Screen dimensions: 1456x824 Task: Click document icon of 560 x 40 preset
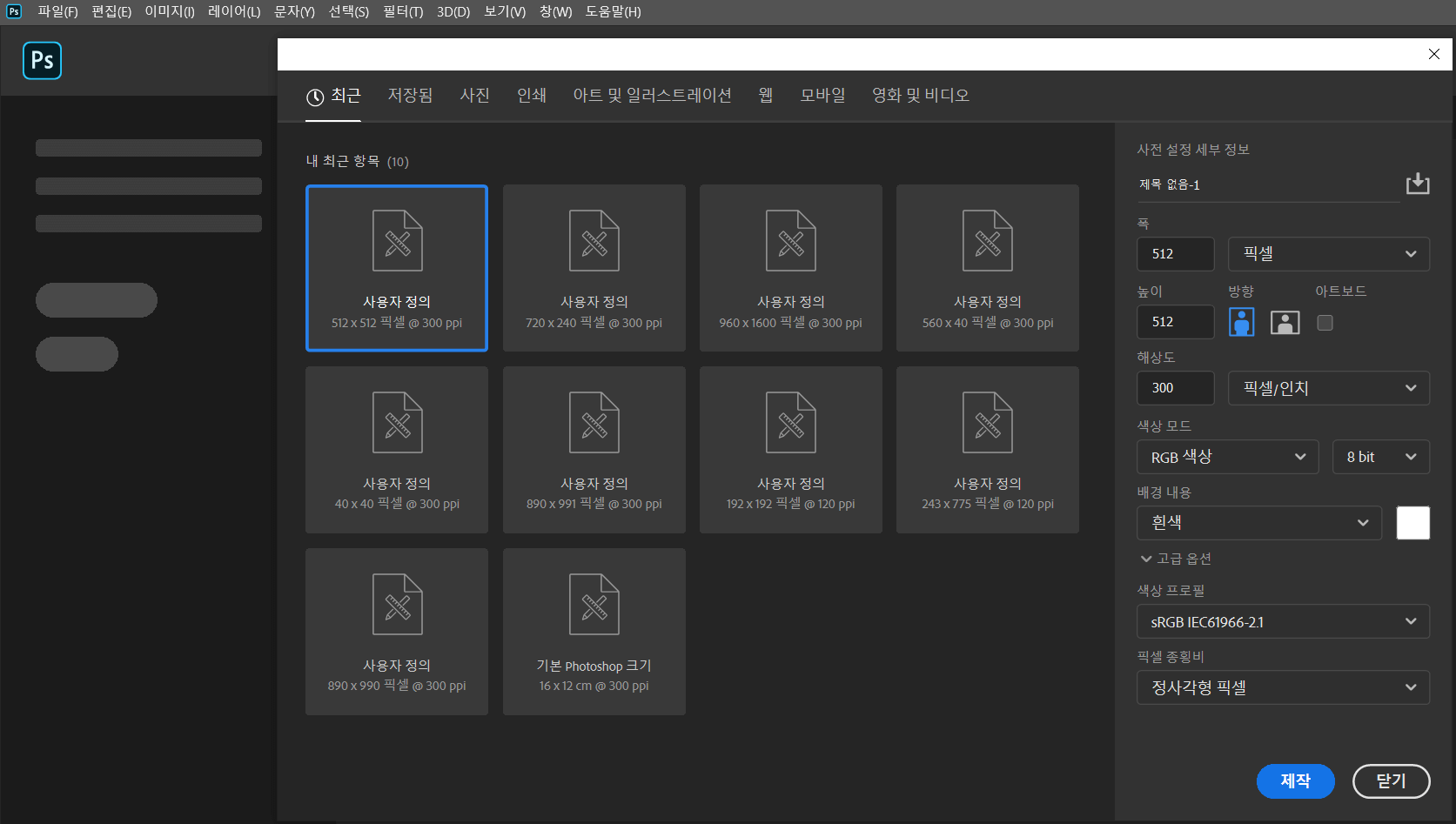point(988,240)
